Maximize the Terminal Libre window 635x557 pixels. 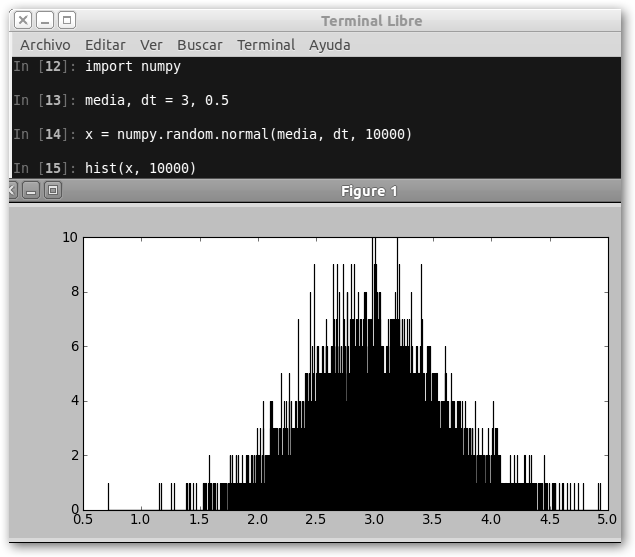[x=66, y=20]
